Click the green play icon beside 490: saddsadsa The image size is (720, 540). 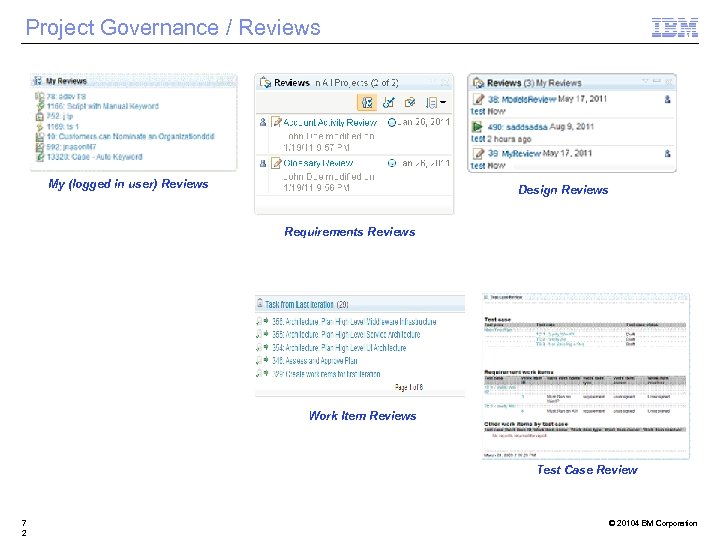click(478, 126)
